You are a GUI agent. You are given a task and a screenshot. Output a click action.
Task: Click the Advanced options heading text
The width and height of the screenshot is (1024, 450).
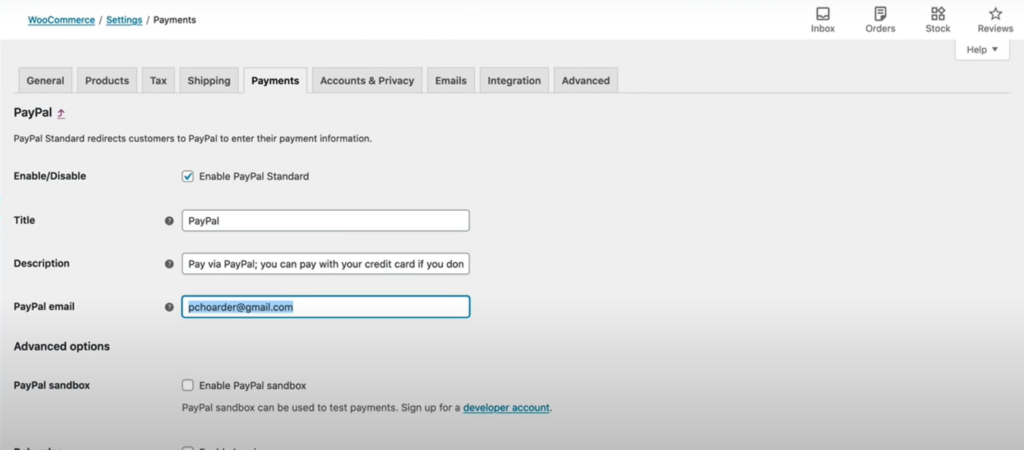[x=61, y=346]
